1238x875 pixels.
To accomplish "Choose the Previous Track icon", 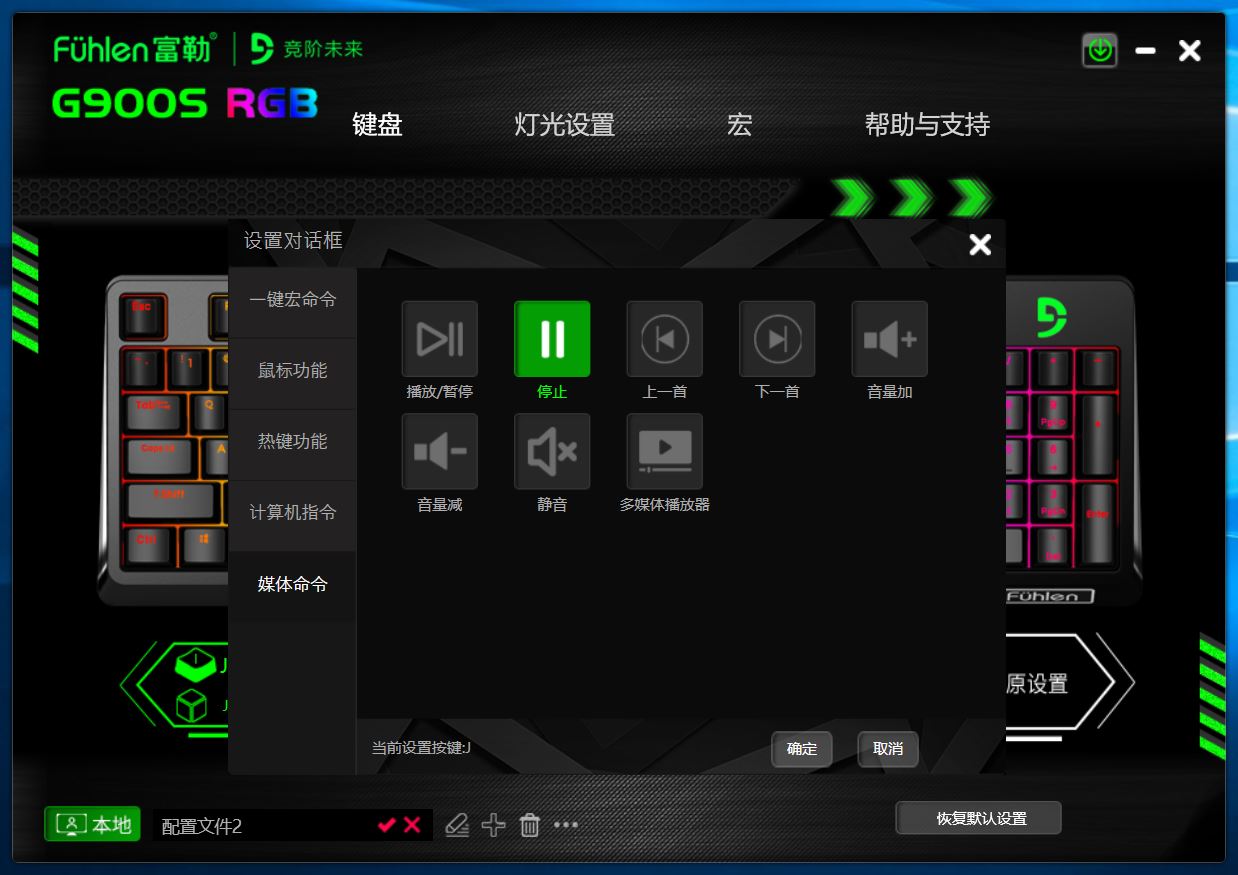I will 665,339.
